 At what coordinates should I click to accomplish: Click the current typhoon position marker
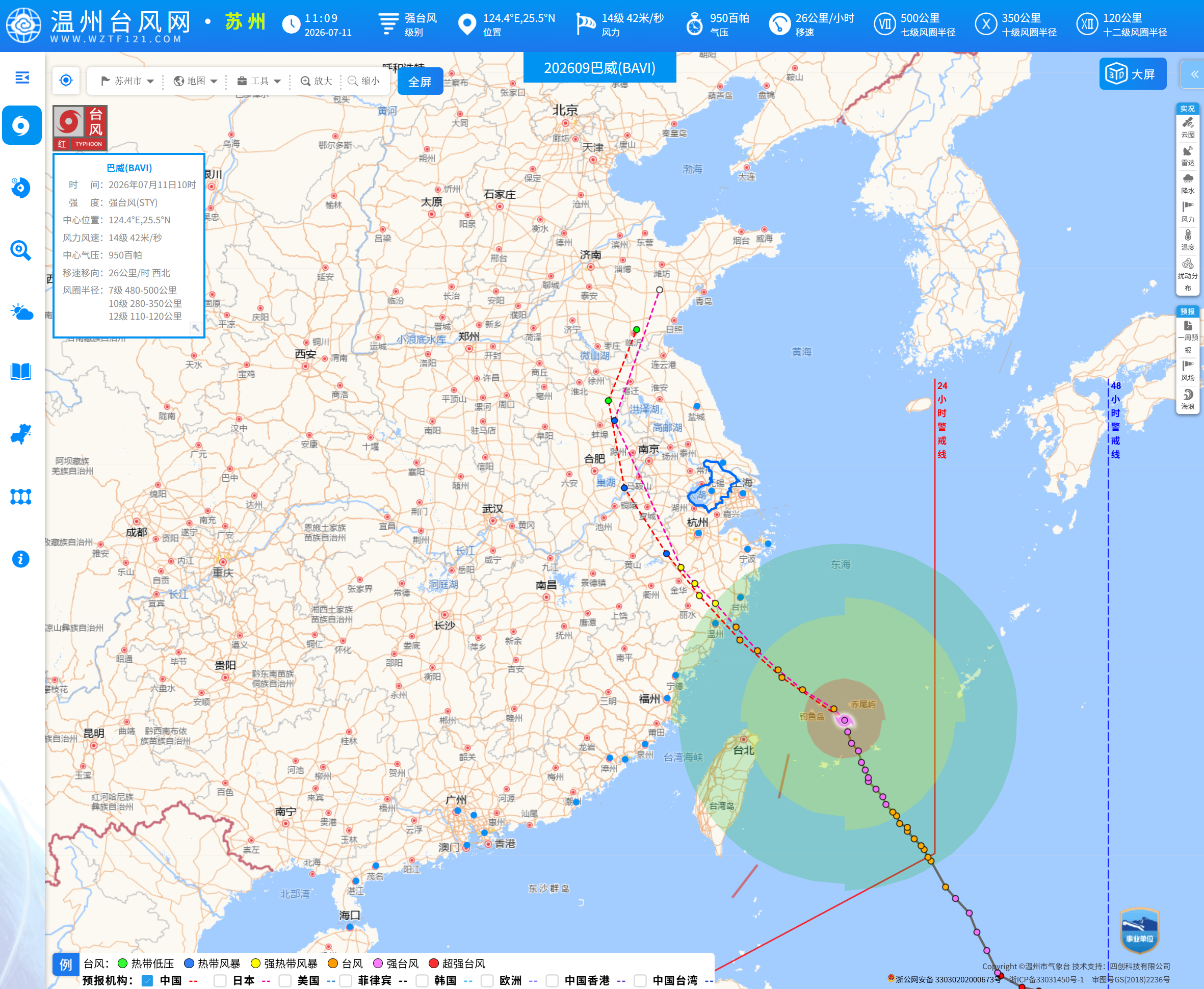[844, 720]
